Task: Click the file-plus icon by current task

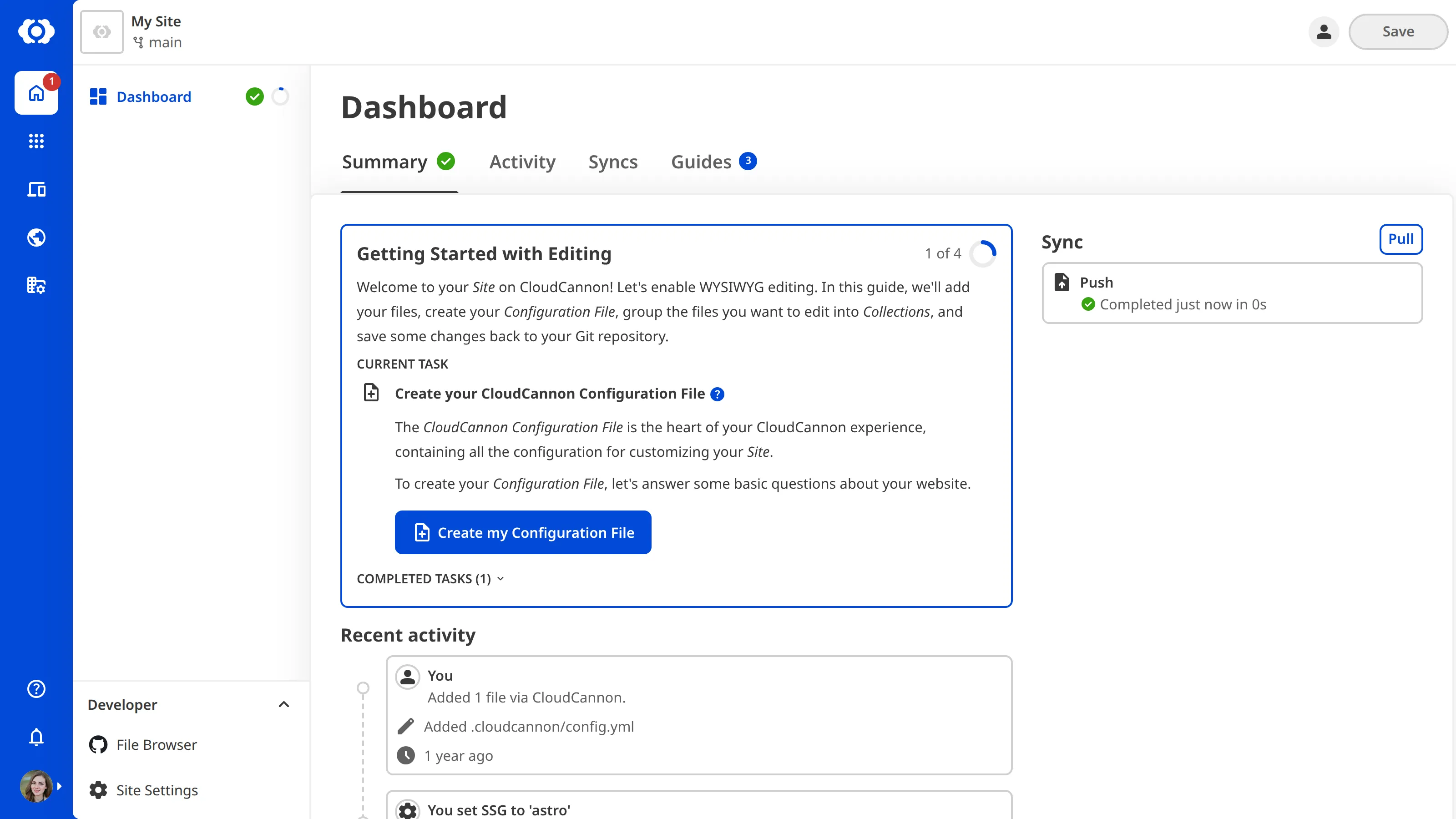Action: click(x=371, y=392)
